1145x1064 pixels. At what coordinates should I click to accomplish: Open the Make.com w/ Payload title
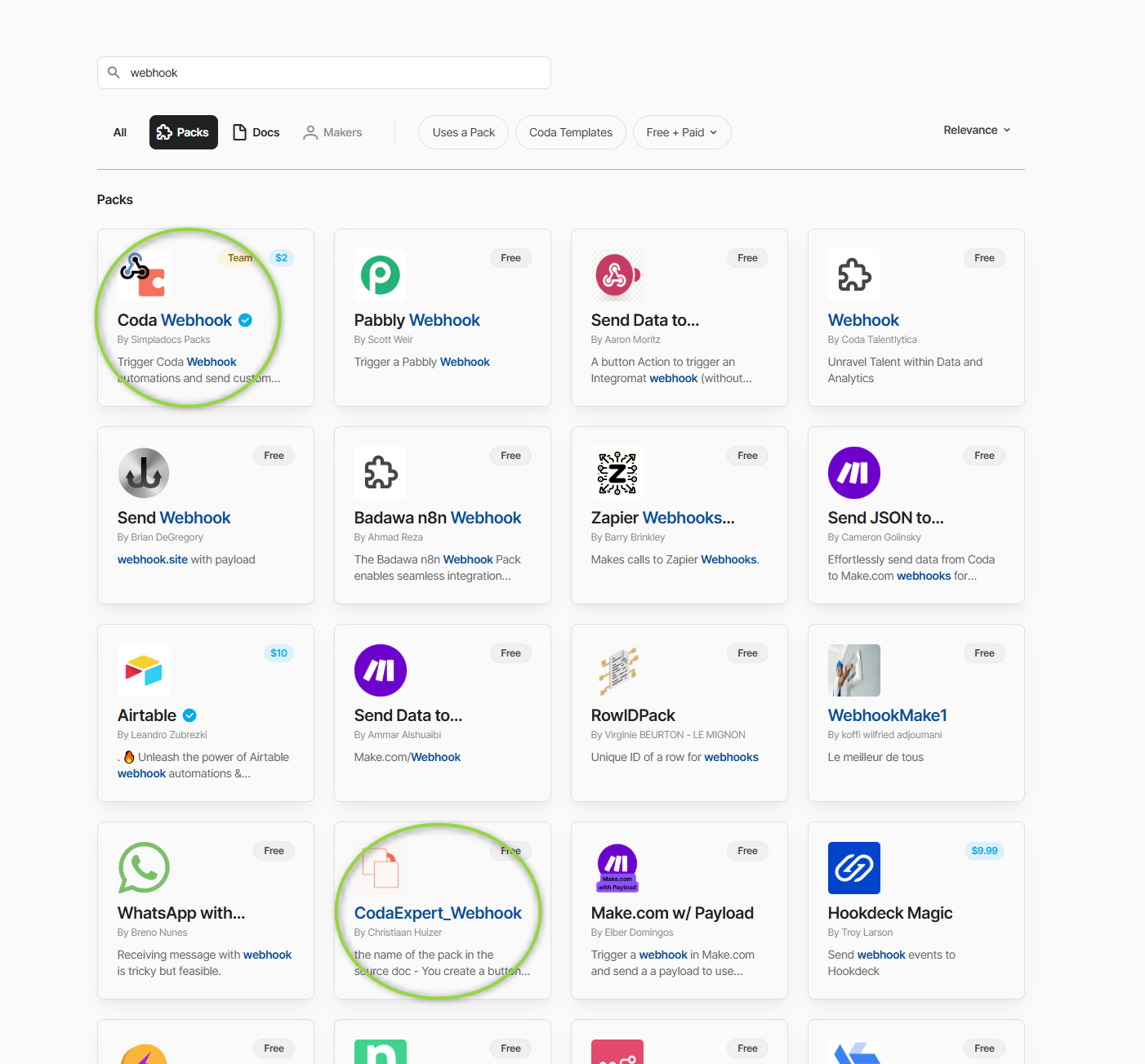click(x=672, y=913)
